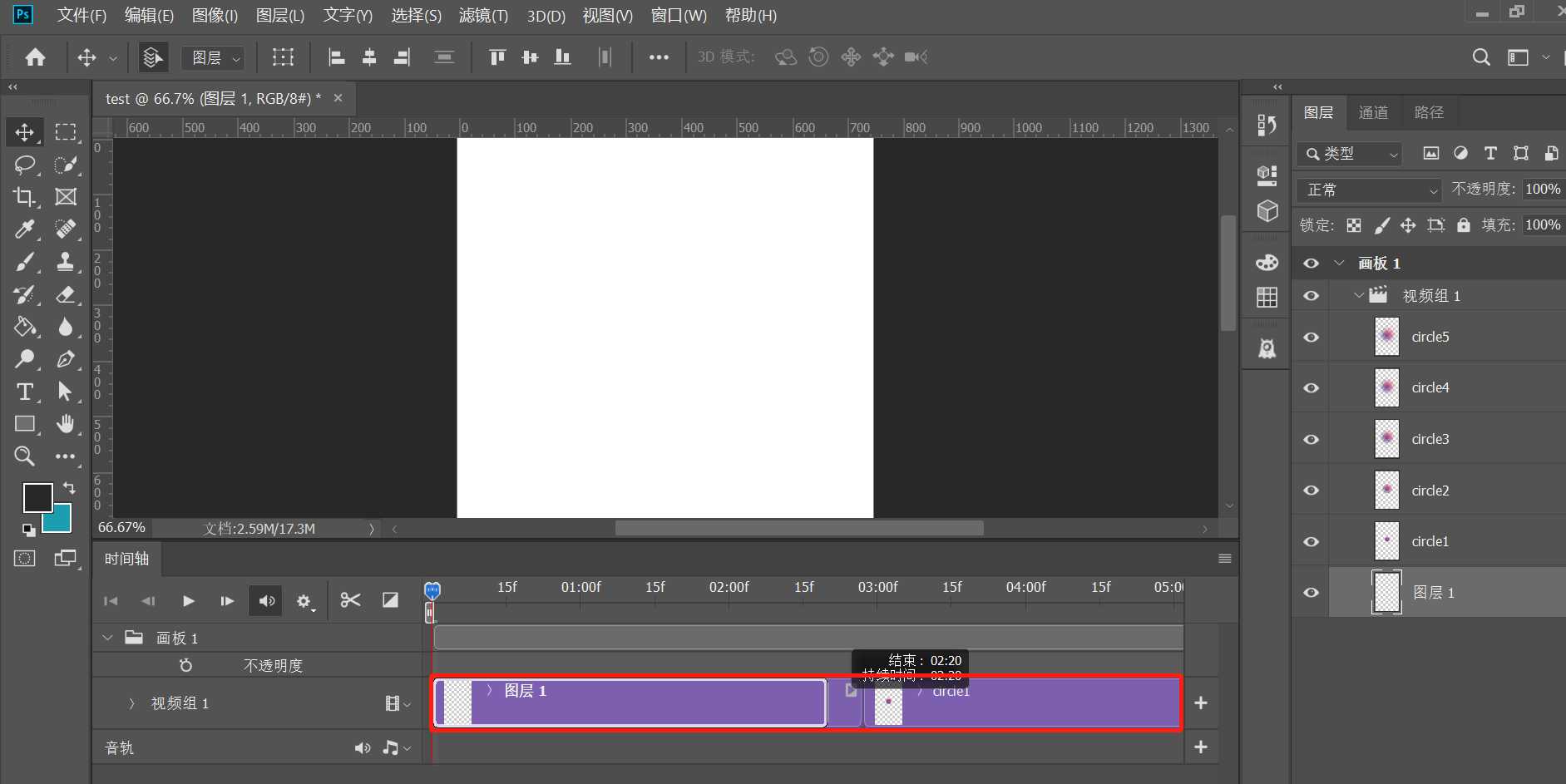Open the 图层 auto-select dropdown in options bar
This screenshot has height=784, width=1566.
tap(213, 57)
